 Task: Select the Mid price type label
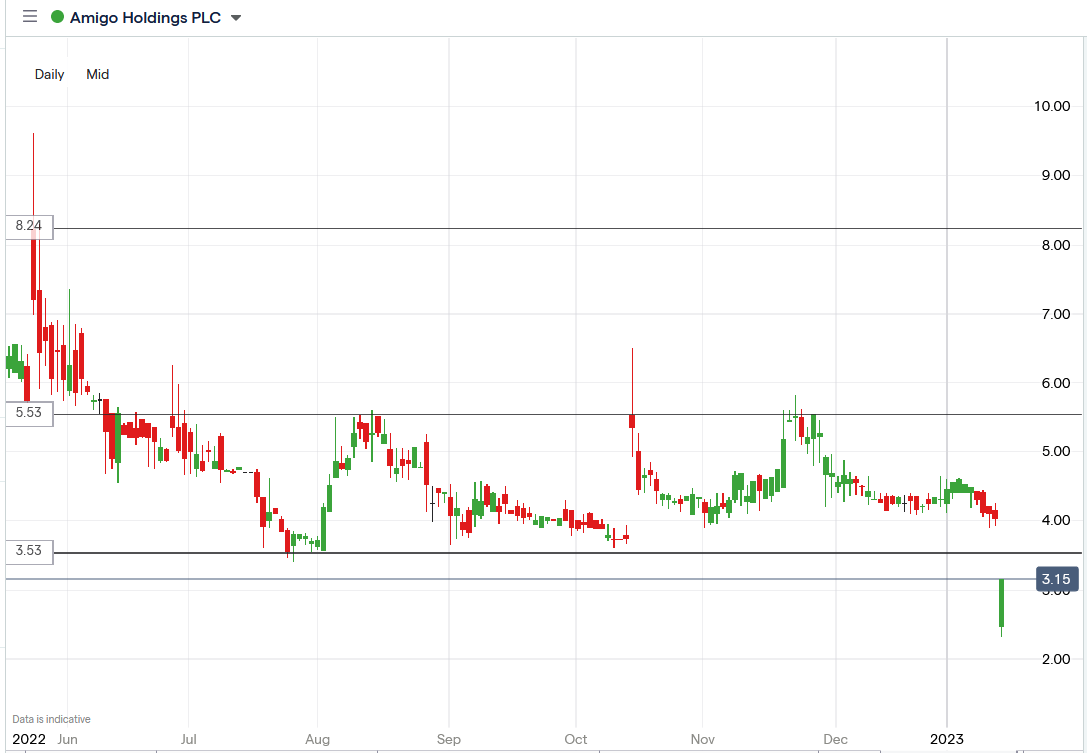point(98,74)
